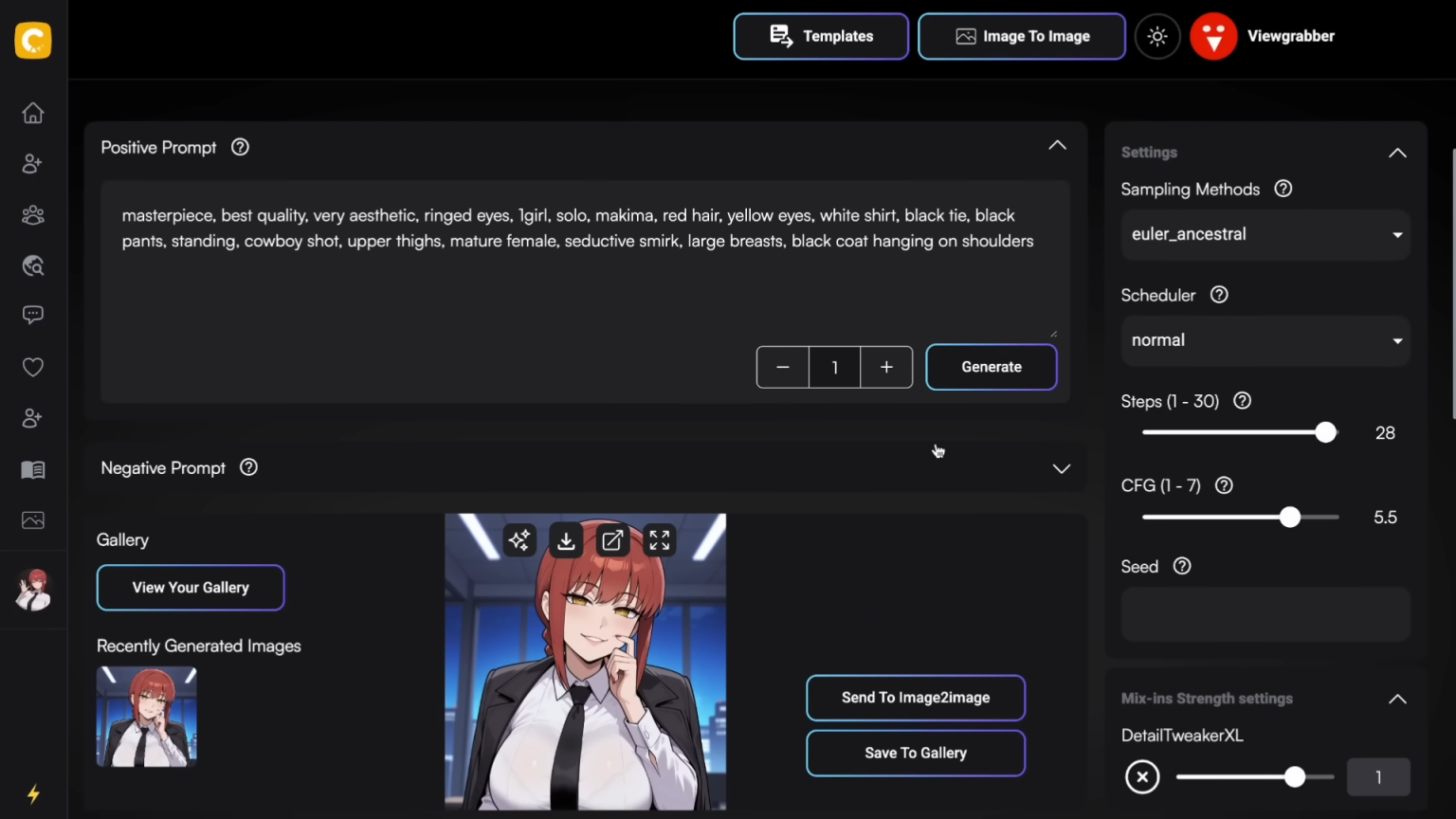Toggle light/dark theme with the sun icon
Image resolution: width=1456 pixels, height=819 pixels.
coord(1157,36)
